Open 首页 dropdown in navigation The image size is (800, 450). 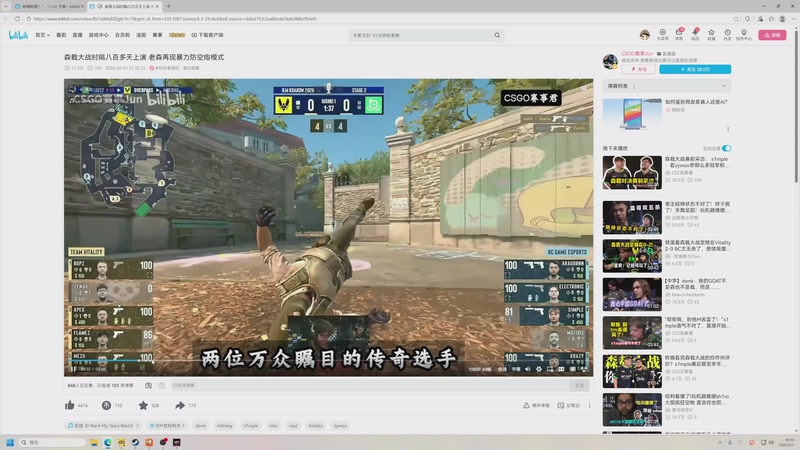tap(42, 35)
